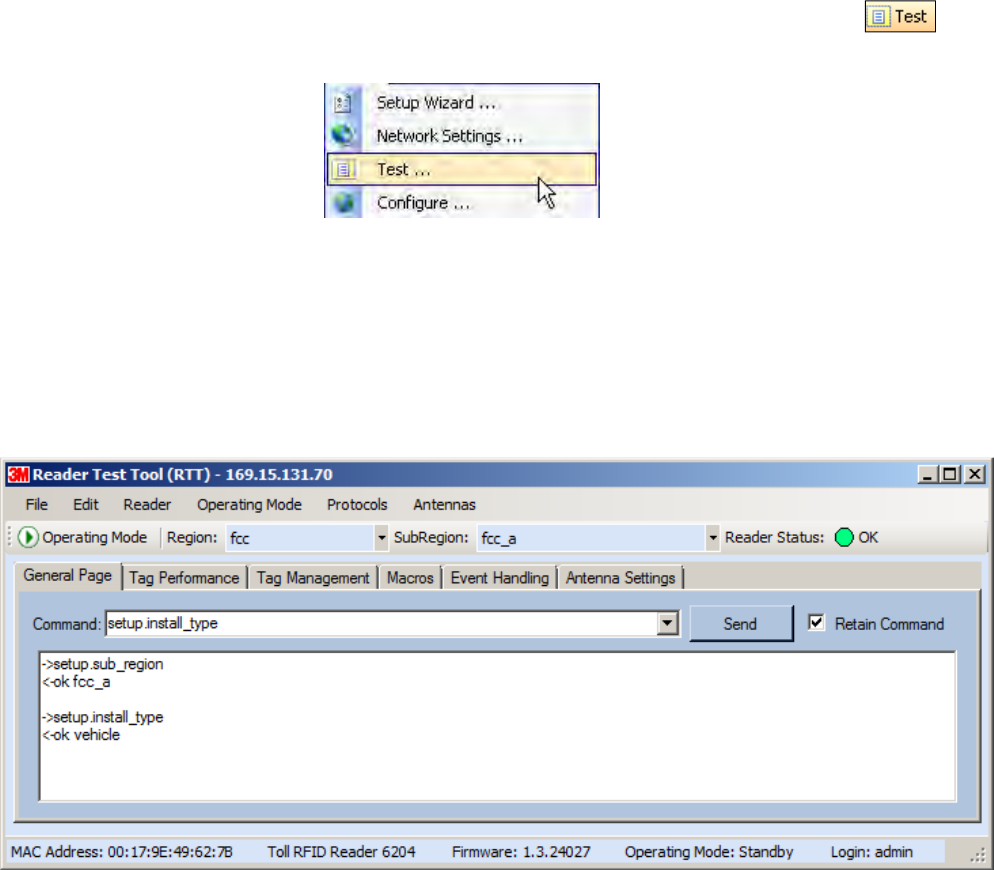Click the Send button
The width and height of the screenshot is (994, 870).
(740, 624)
